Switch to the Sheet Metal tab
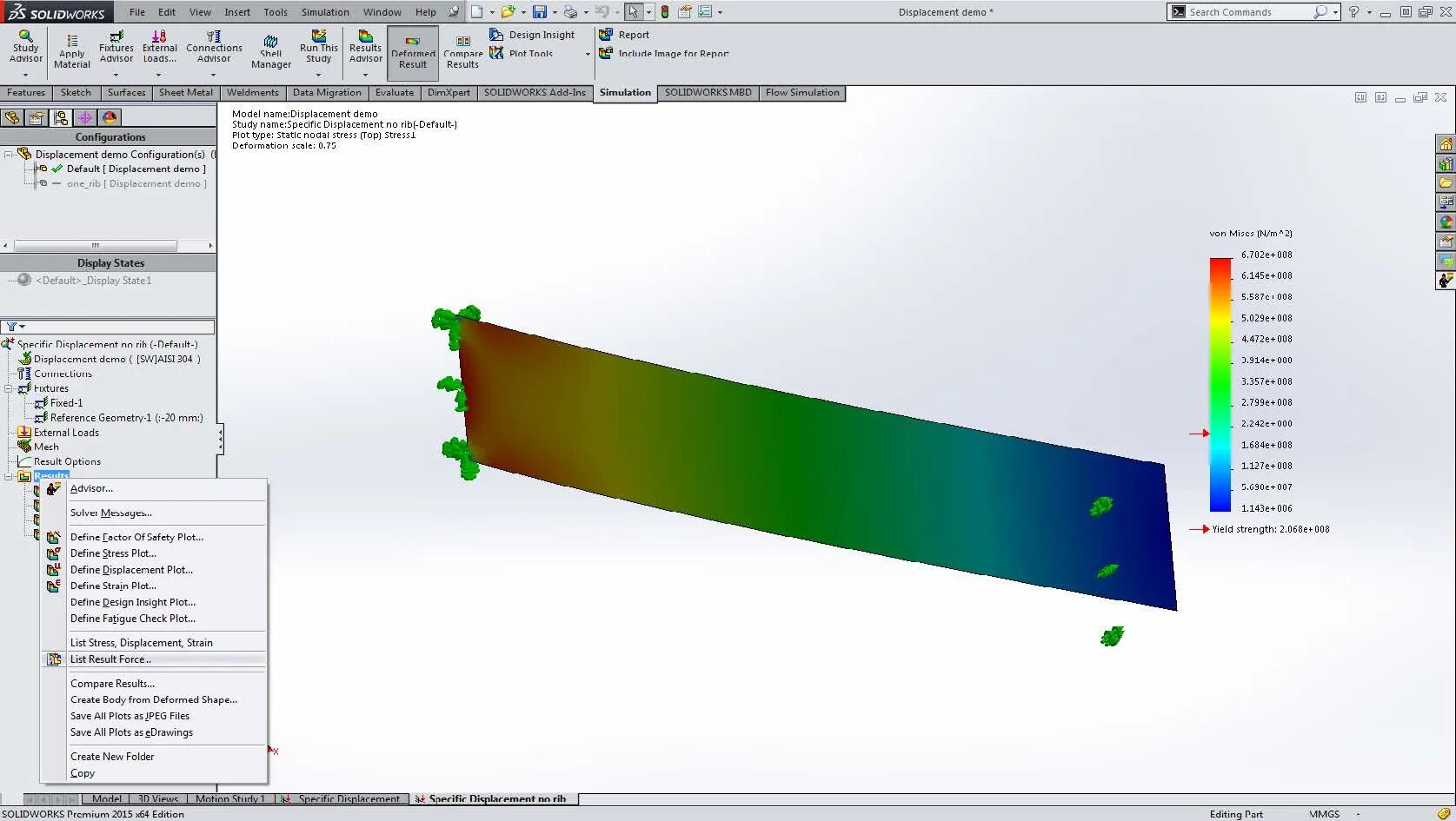The width and height of the screenshot is (1456, 821). click(x=185, y=93)
